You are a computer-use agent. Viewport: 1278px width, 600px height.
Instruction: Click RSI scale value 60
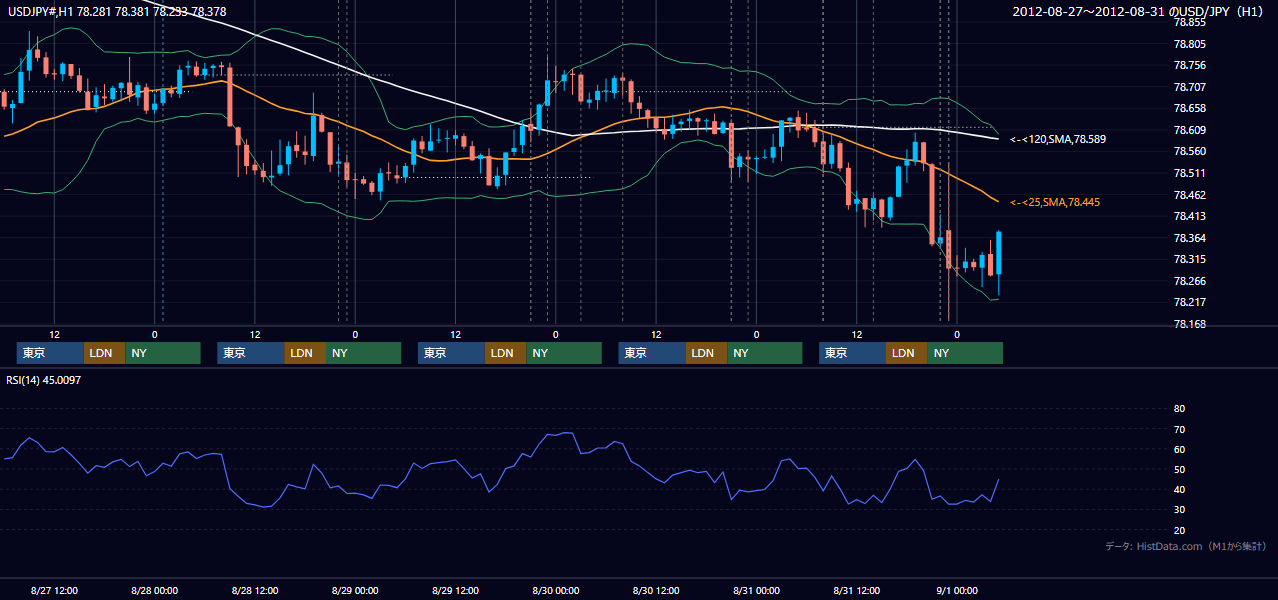(1179, 449)
